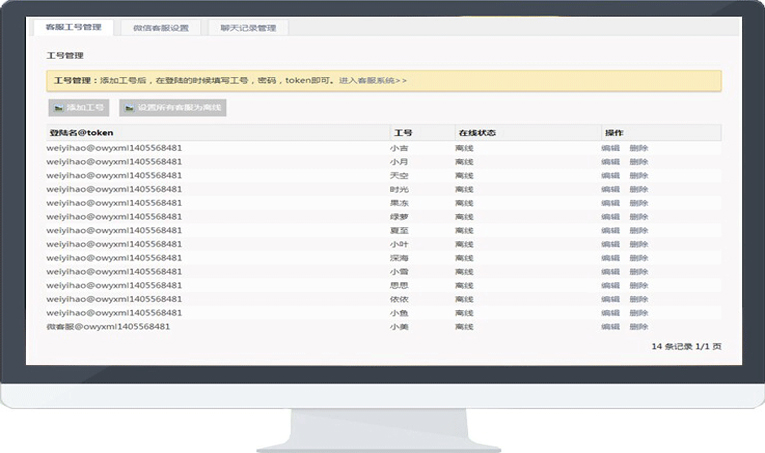This screenshot has height=453, width=765.
Task: Edit the 夏至 agent entry
Action: (x=610, y=230)
